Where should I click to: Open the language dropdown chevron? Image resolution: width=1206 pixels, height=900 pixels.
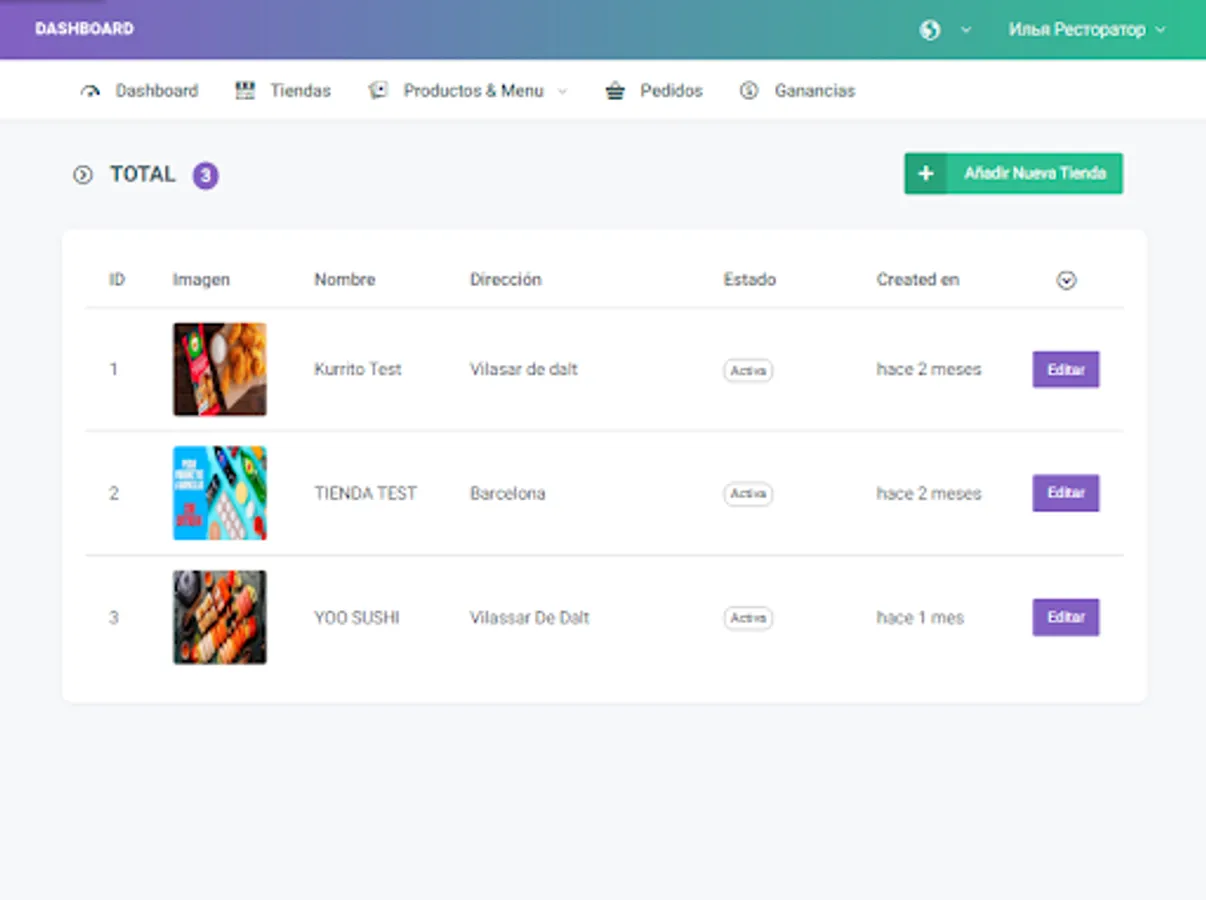pos(966,30)
